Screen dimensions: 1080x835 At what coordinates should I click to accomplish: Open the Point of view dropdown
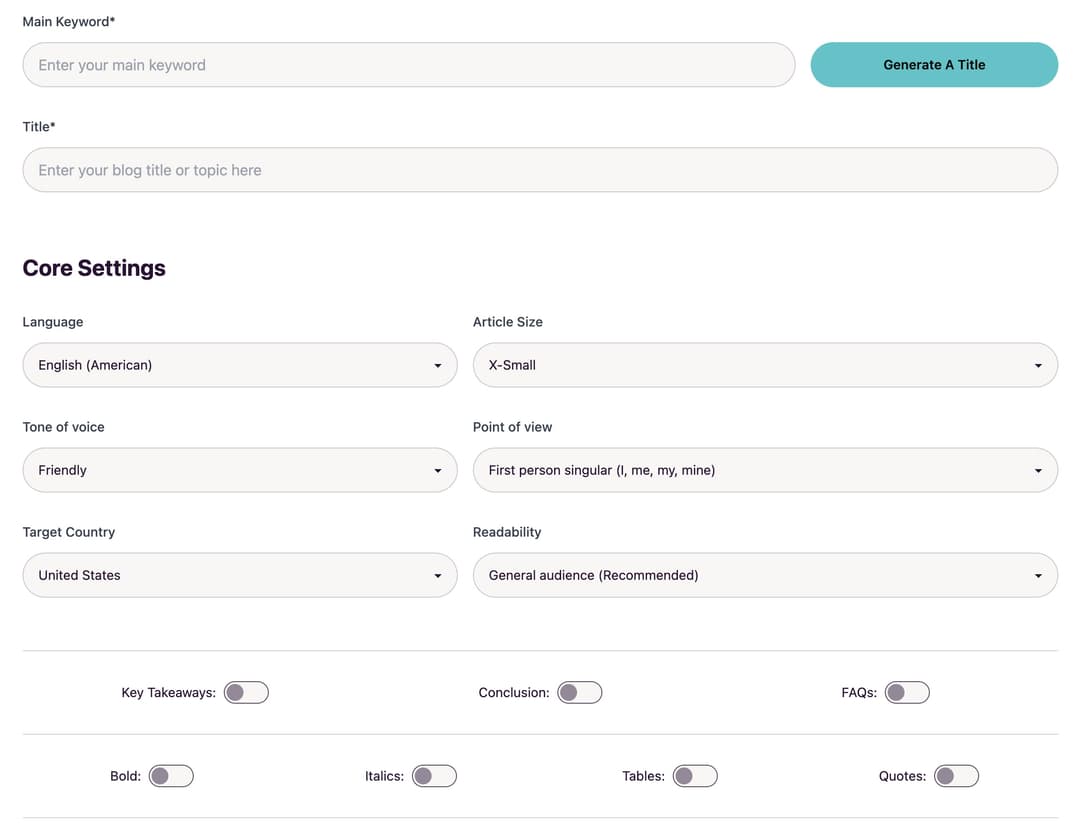(x=765, y=470)
